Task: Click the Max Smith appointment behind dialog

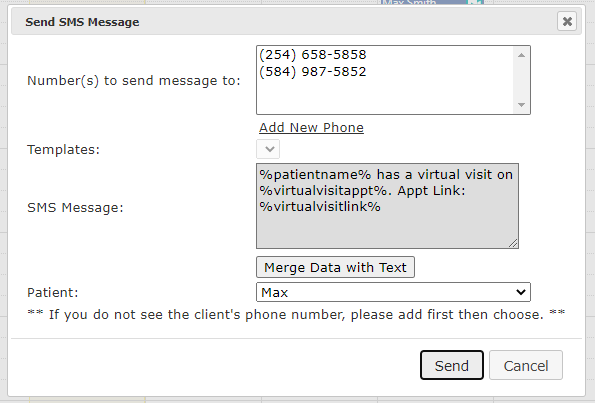Action: [423, 2]
